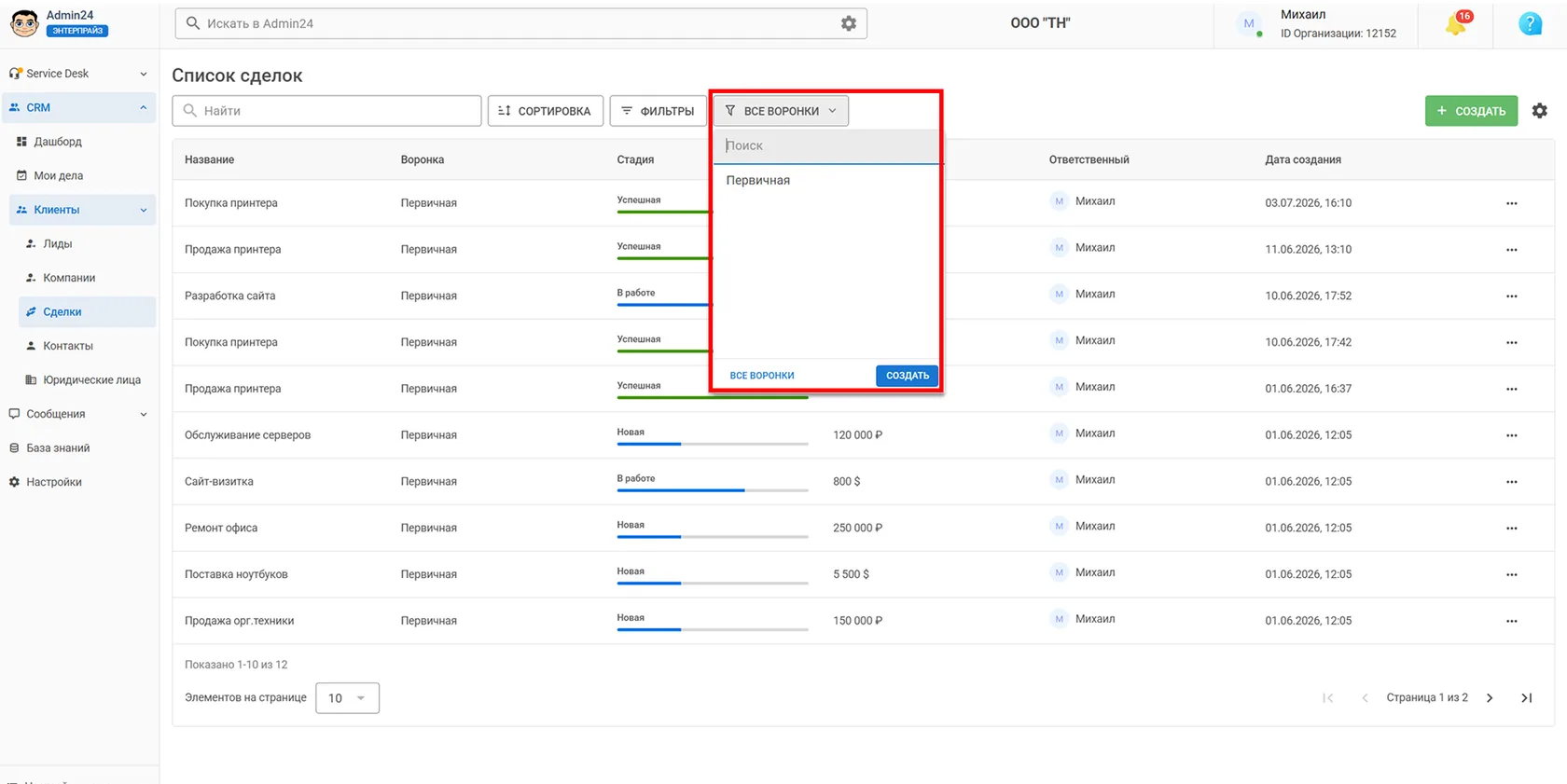Open row menu for Разработка сайта

tap(1512, 296)
